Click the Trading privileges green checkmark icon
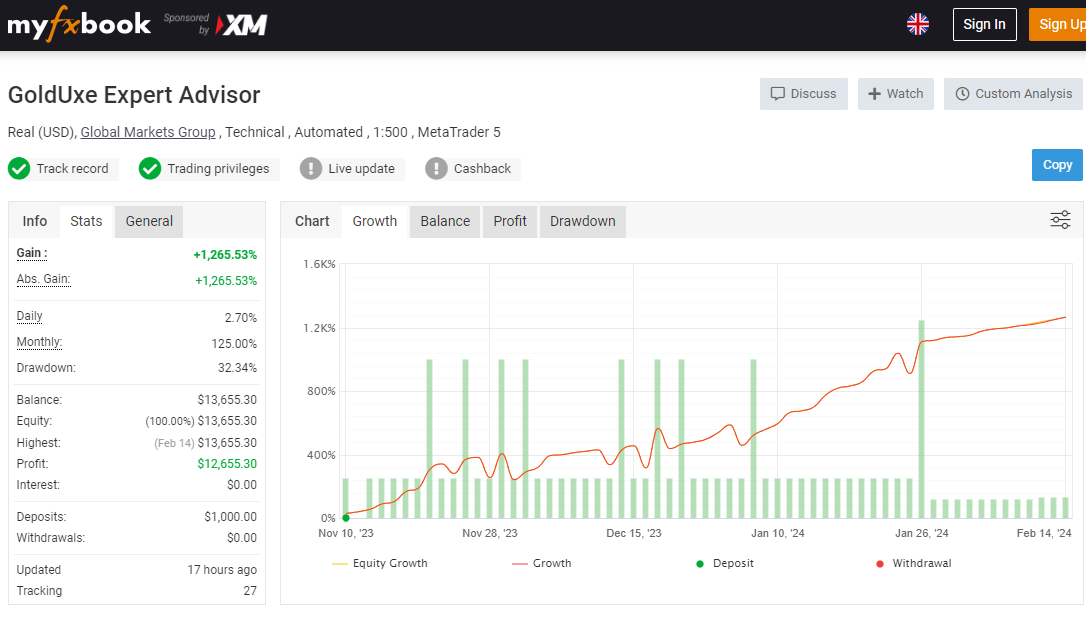Image resolution: width=1086 pixels, height=624 pixels. point(150,168)
